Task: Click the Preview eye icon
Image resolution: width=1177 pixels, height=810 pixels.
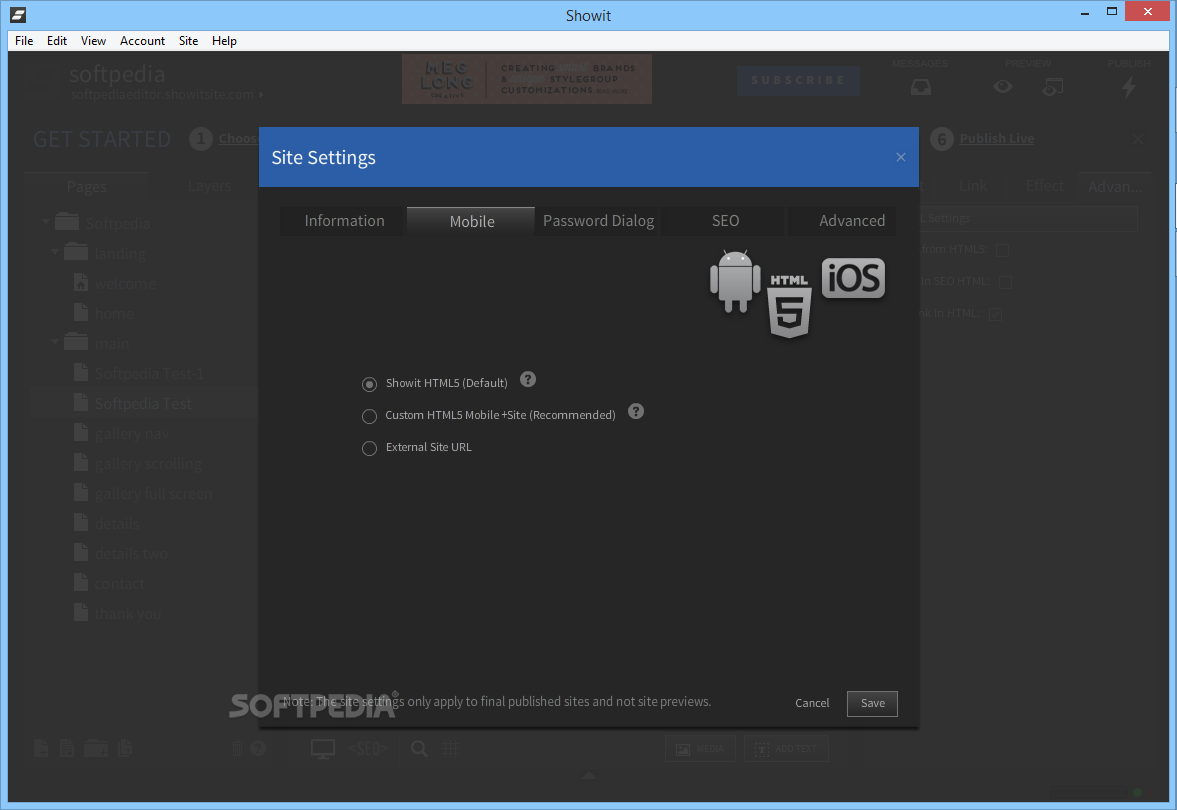Action: 1003,86
